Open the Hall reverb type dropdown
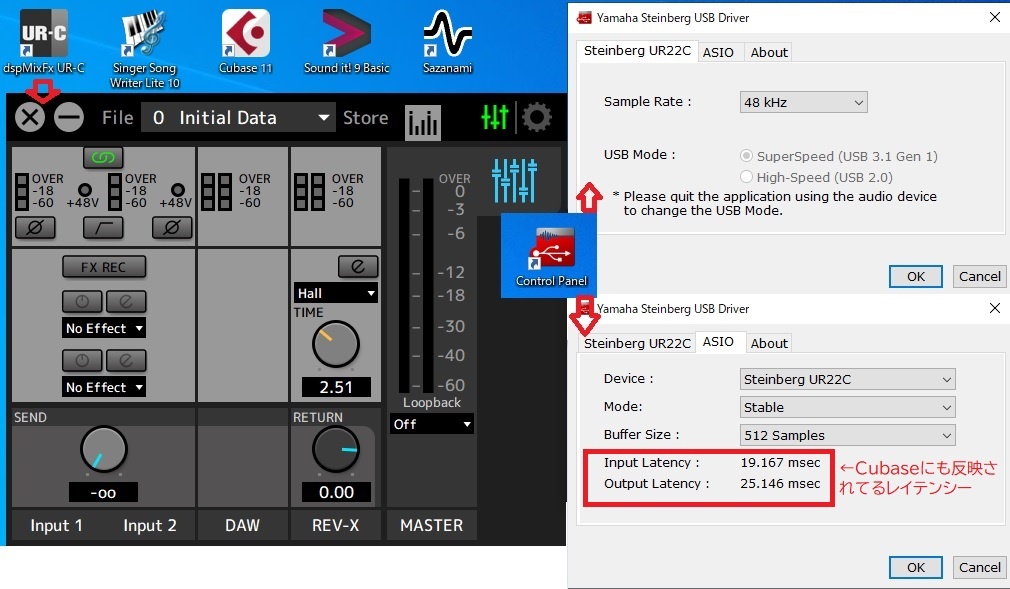1010x589 pixels. pyautogui.click(x=336, y=293)
